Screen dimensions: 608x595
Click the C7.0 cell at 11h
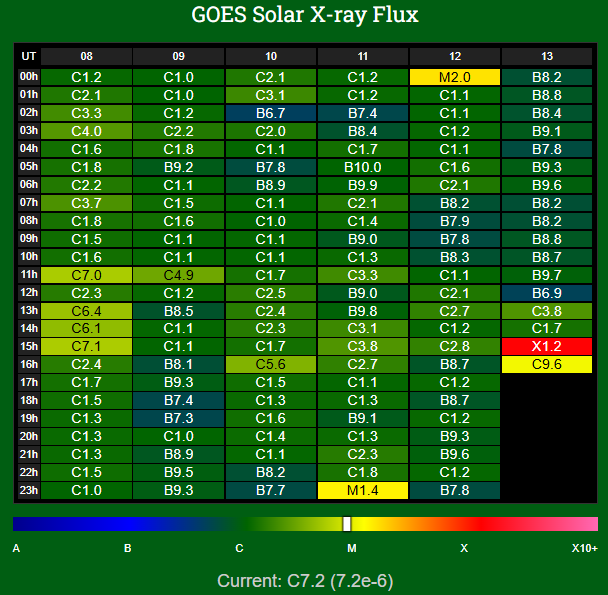86,275
